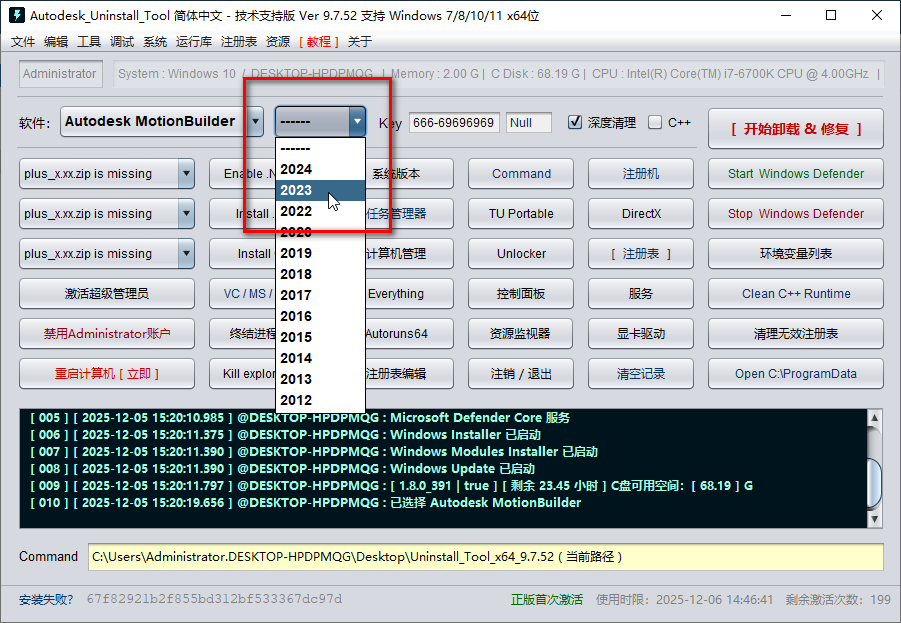Click Open C:\ProgramData button

796,374
